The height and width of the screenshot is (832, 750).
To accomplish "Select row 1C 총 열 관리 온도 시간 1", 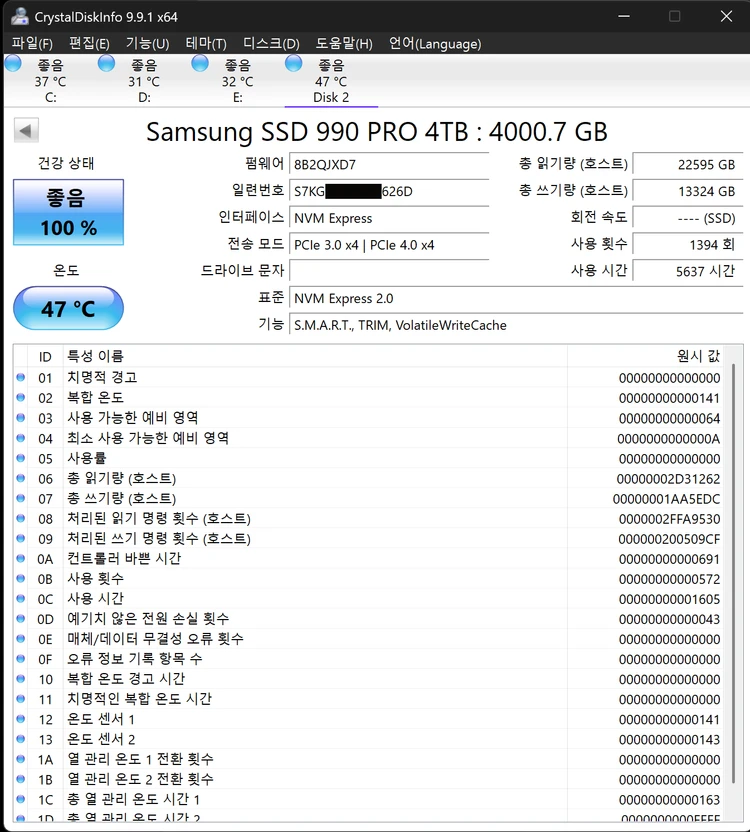I will pyautogui.click(x=370, y=800).
